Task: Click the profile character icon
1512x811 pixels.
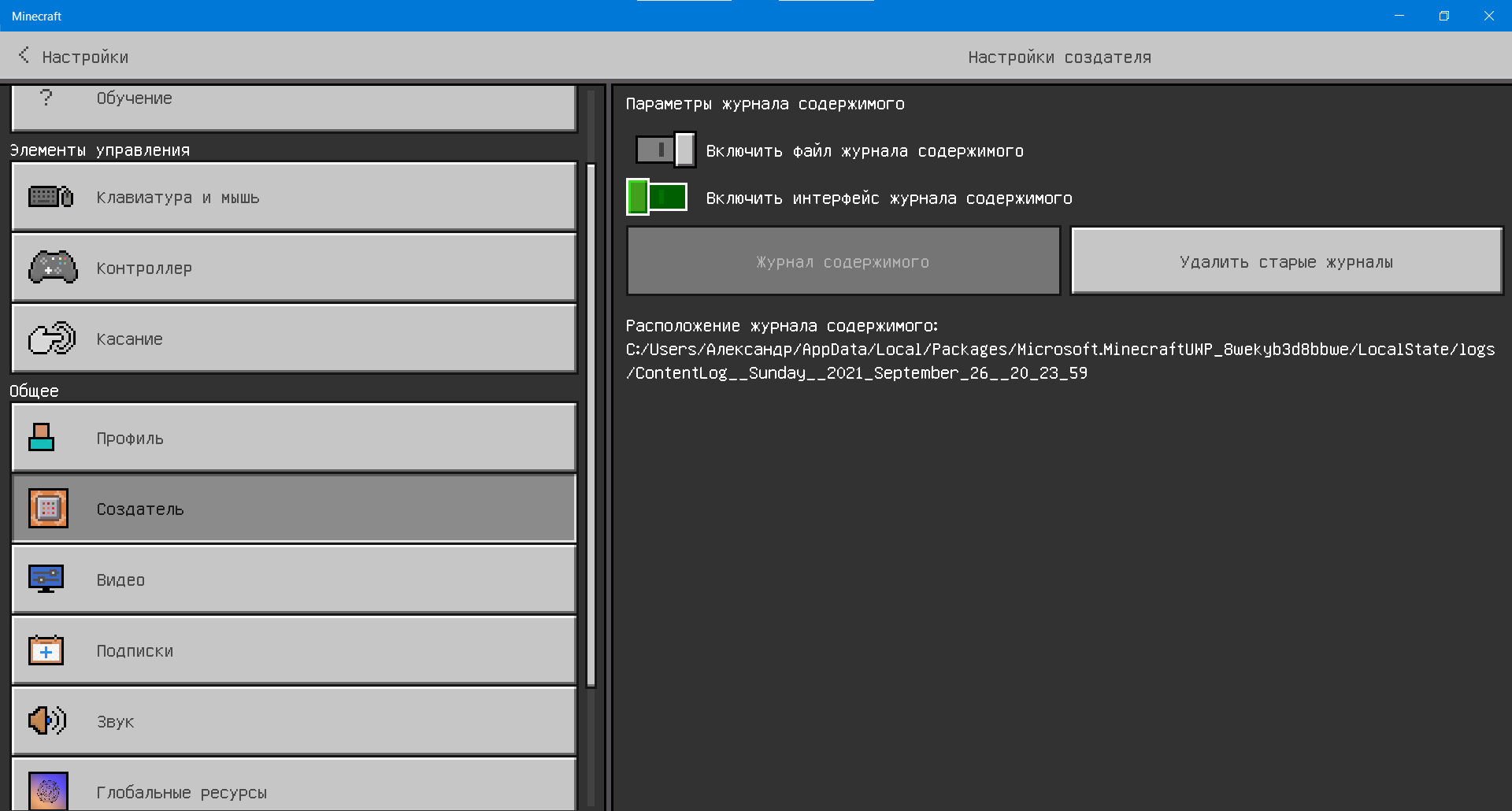Action: tap(42, 437)
